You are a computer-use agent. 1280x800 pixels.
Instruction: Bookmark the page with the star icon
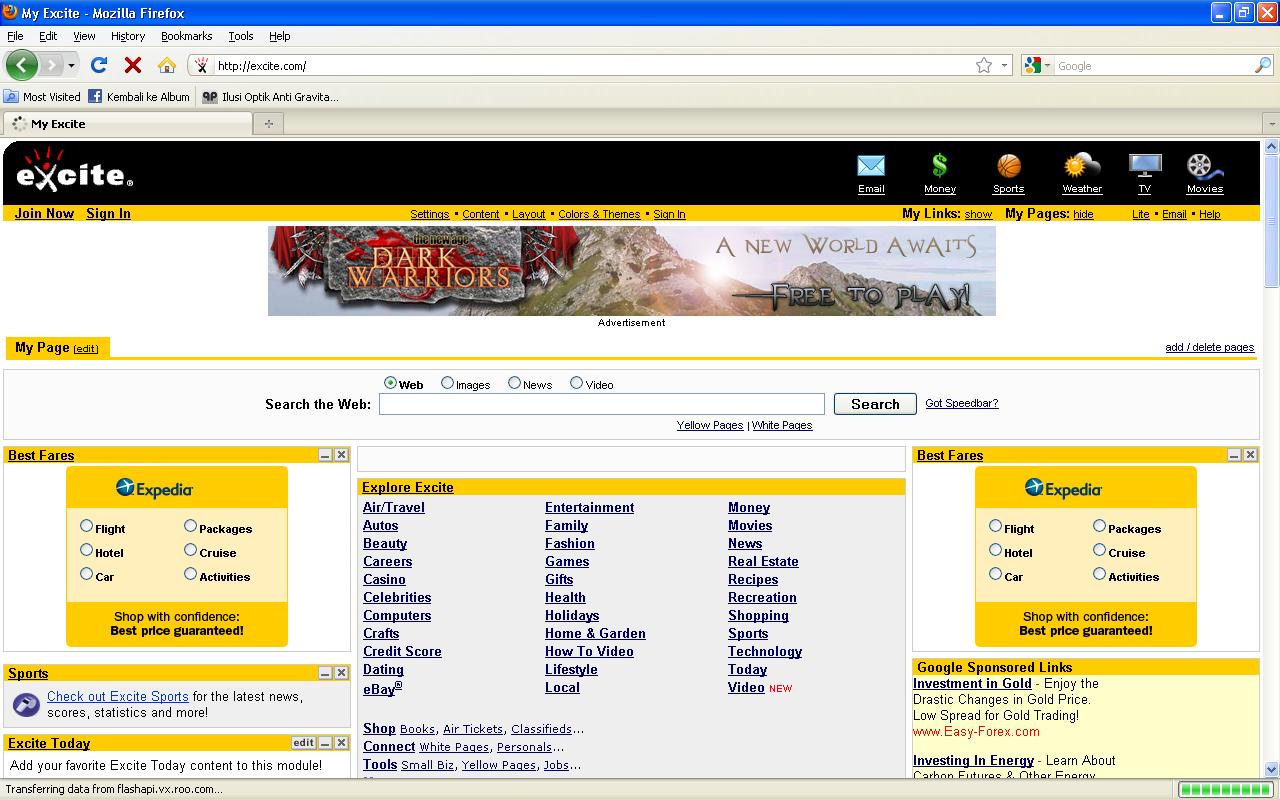984,65
